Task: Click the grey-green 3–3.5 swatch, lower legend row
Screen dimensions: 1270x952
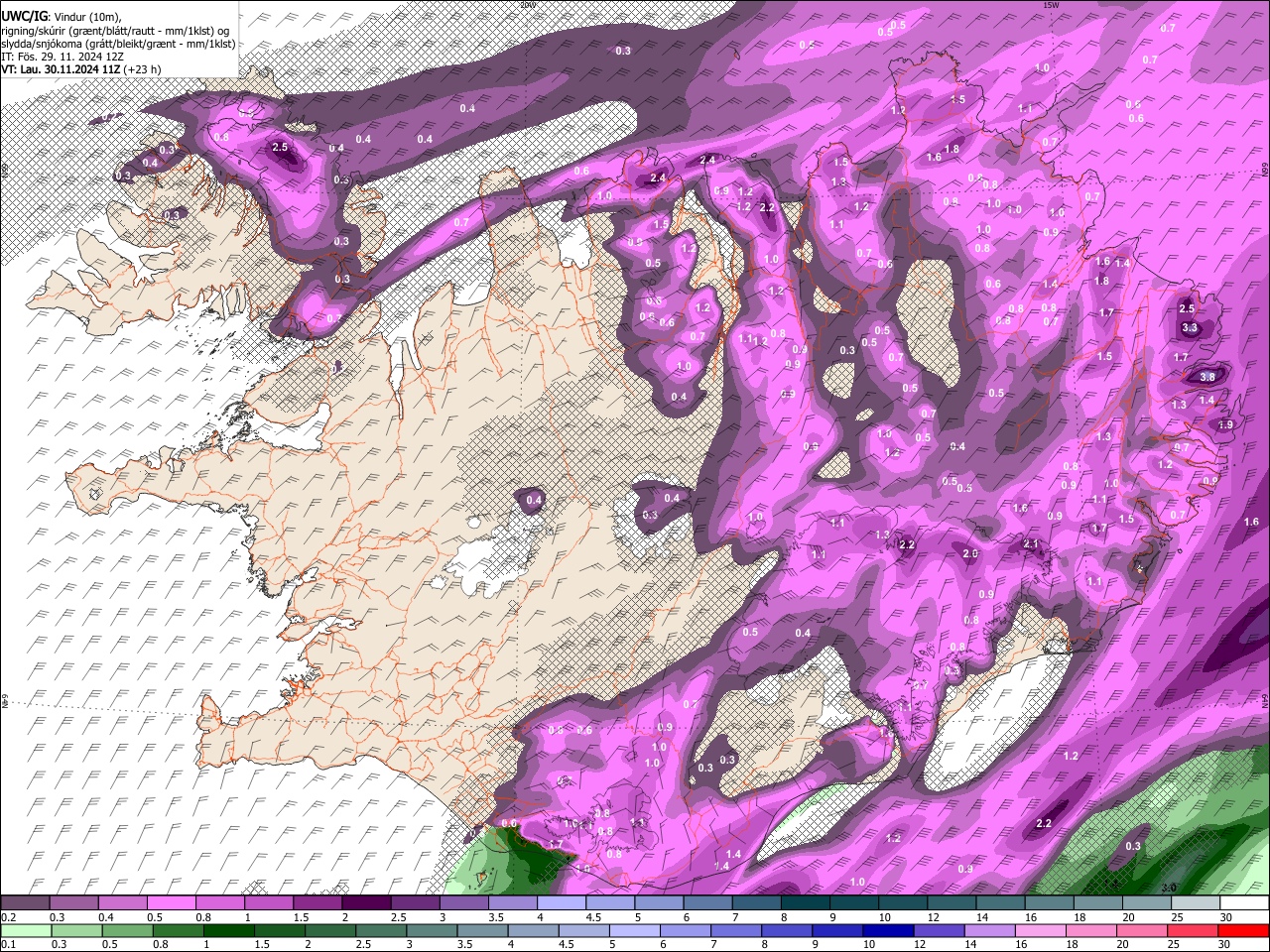Action: tap(430, 931)
